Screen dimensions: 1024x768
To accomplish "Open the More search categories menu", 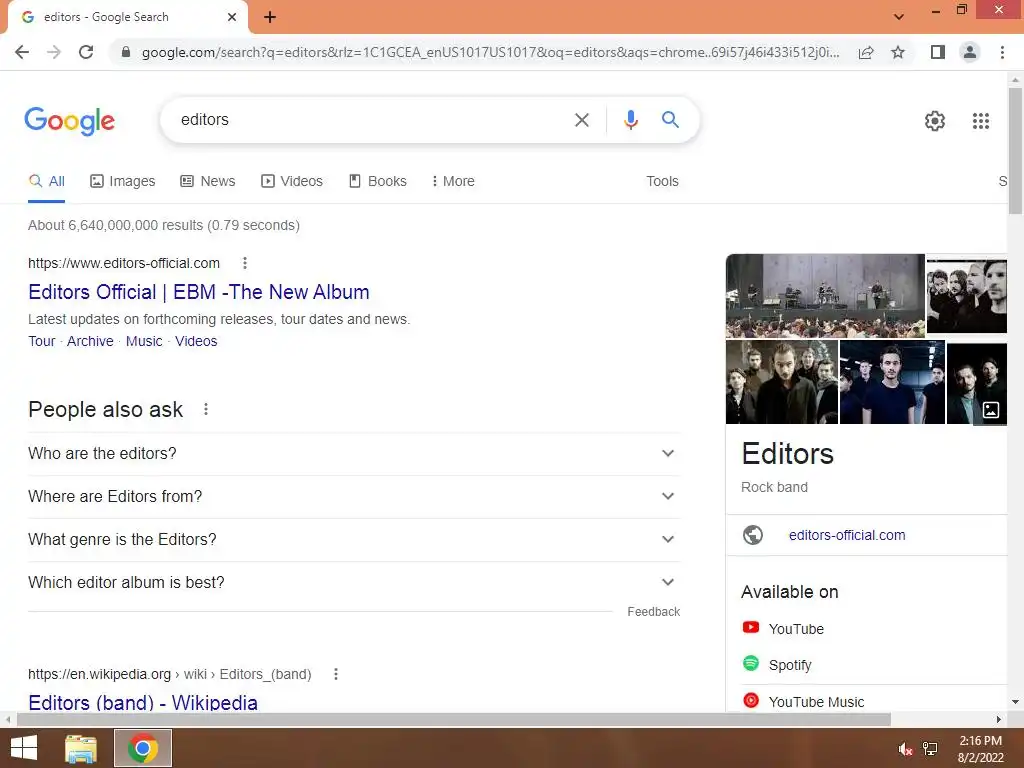I will pos(453,182).
